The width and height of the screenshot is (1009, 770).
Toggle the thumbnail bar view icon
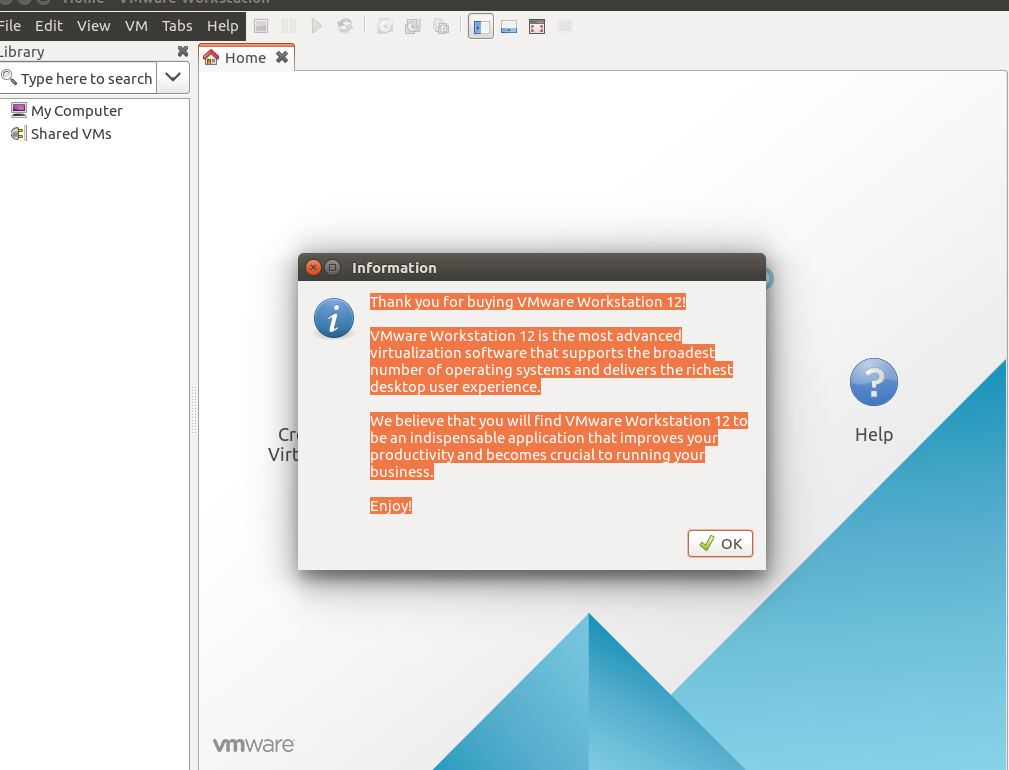(509, 27)
